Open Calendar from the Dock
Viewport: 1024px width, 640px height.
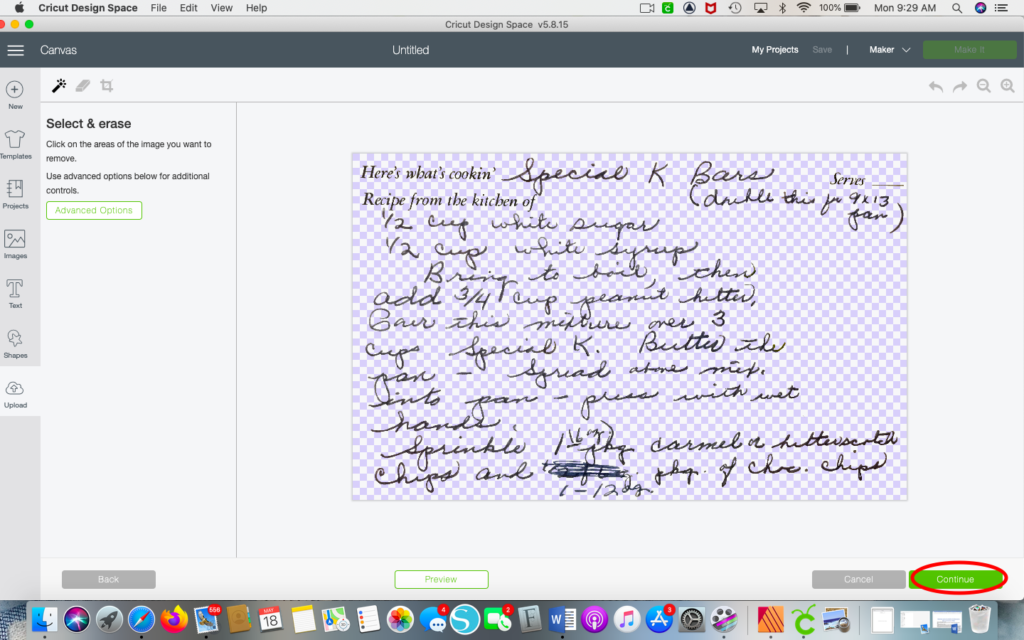[270, 618]
